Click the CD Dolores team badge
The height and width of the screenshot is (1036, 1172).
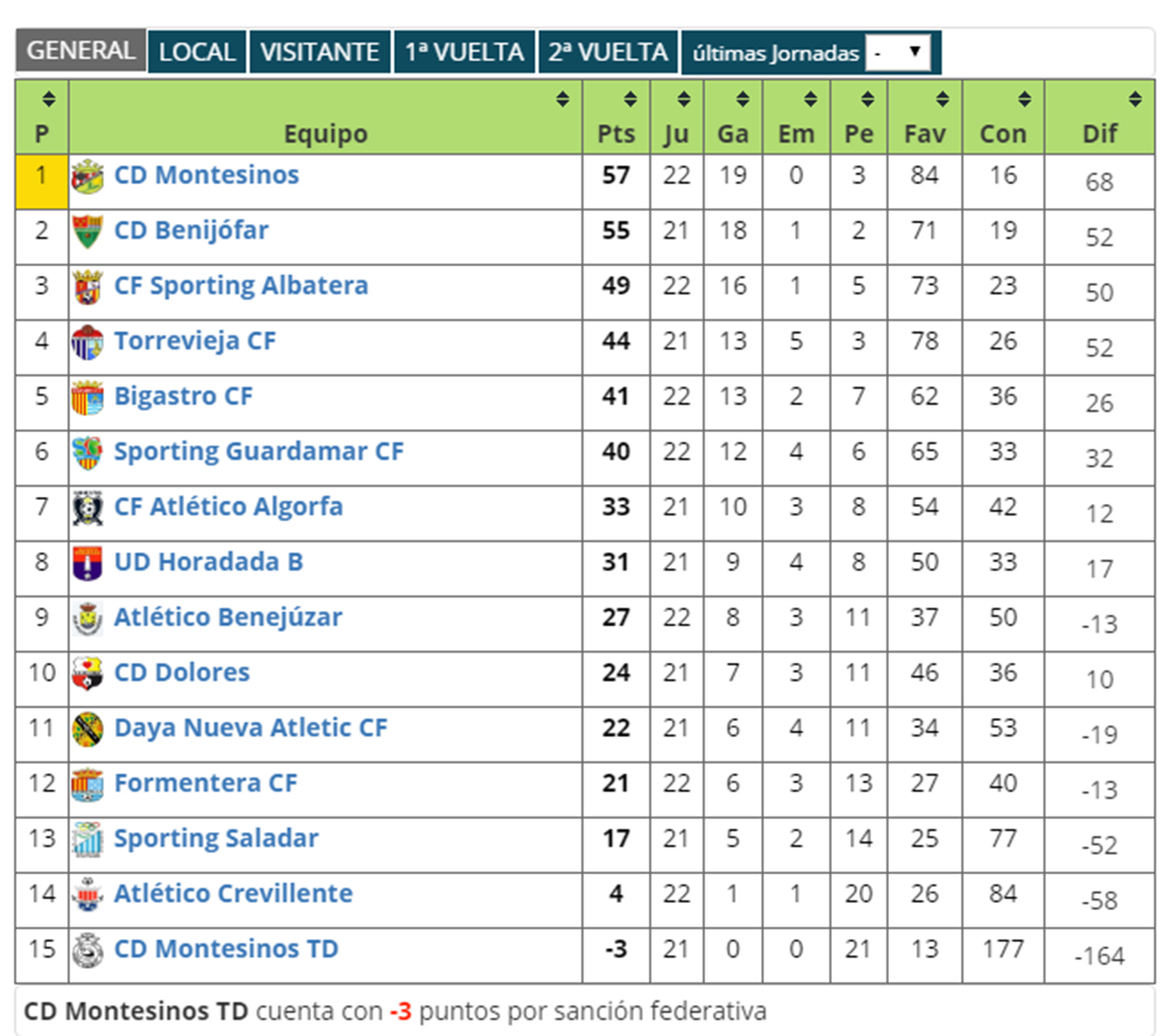(x=87, y=673)
